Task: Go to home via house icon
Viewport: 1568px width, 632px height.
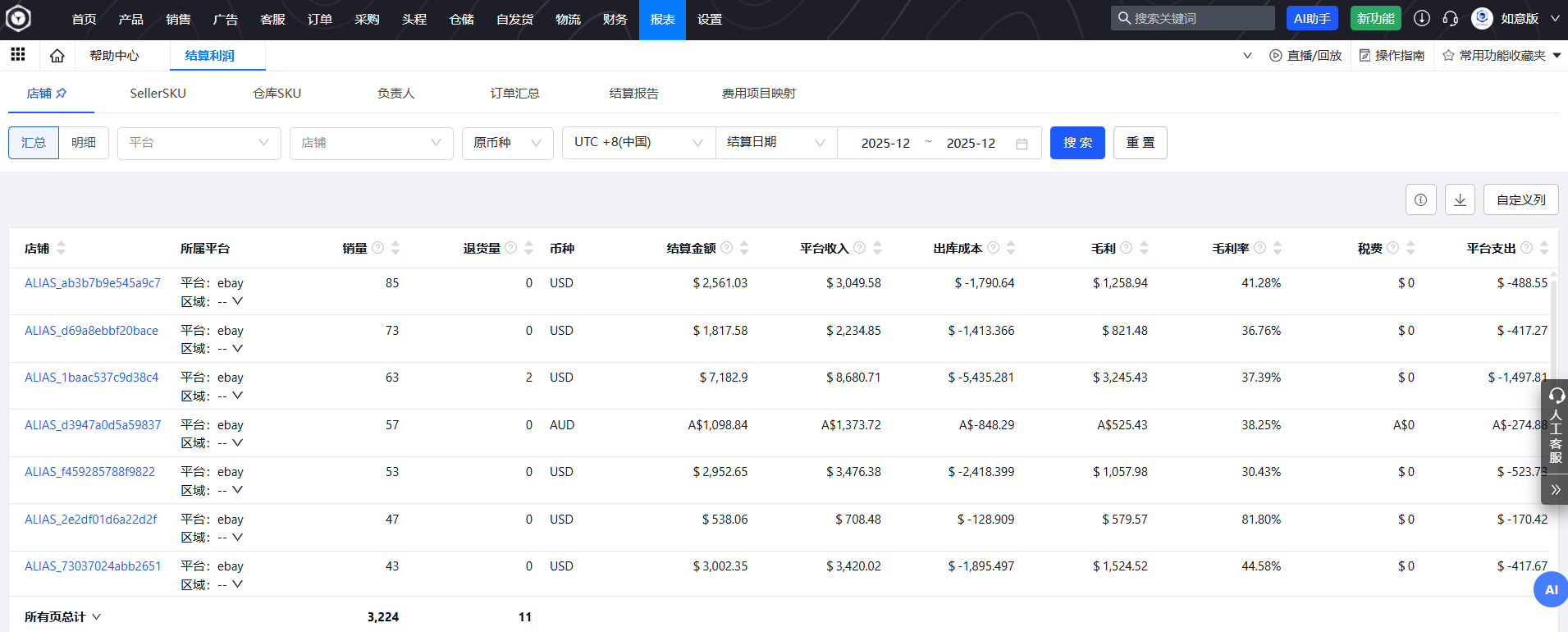Action: 57,56
